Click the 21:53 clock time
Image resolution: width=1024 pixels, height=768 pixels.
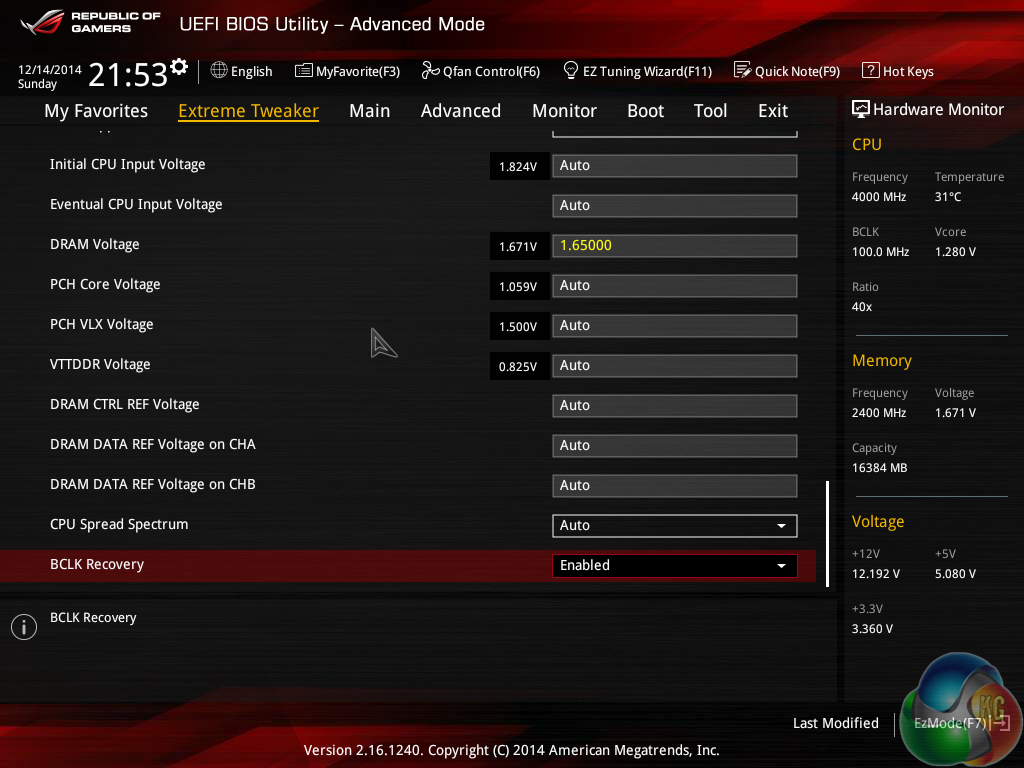point(128,75)
